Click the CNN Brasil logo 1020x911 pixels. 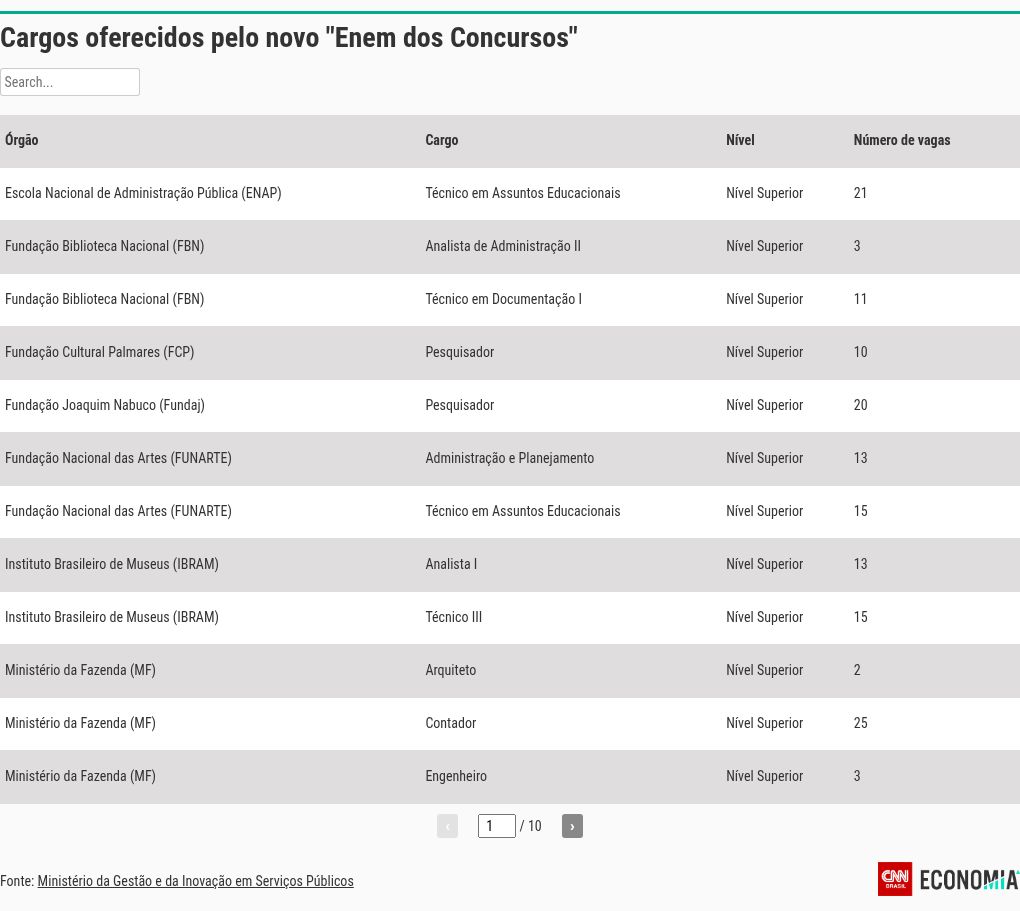[894, 879]
